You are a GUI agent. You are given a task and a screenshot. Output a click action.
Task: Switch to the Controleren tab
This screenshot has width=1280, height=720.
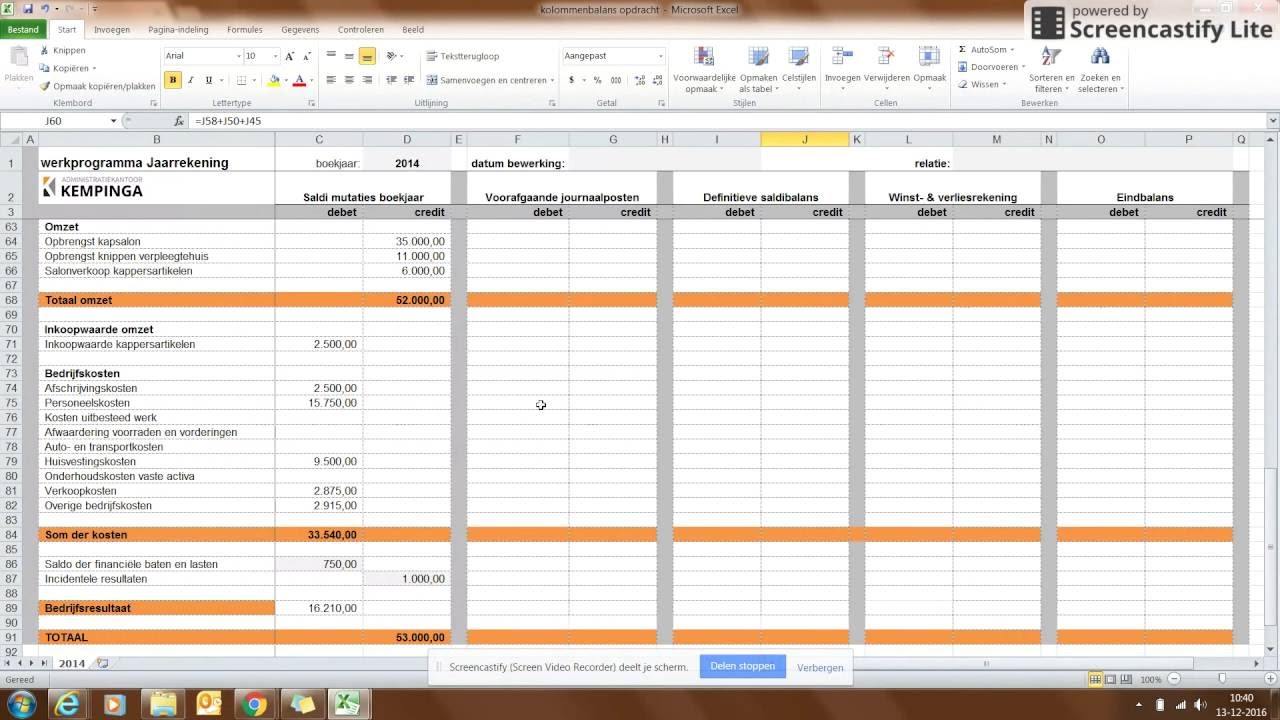(x=361, y=30)
